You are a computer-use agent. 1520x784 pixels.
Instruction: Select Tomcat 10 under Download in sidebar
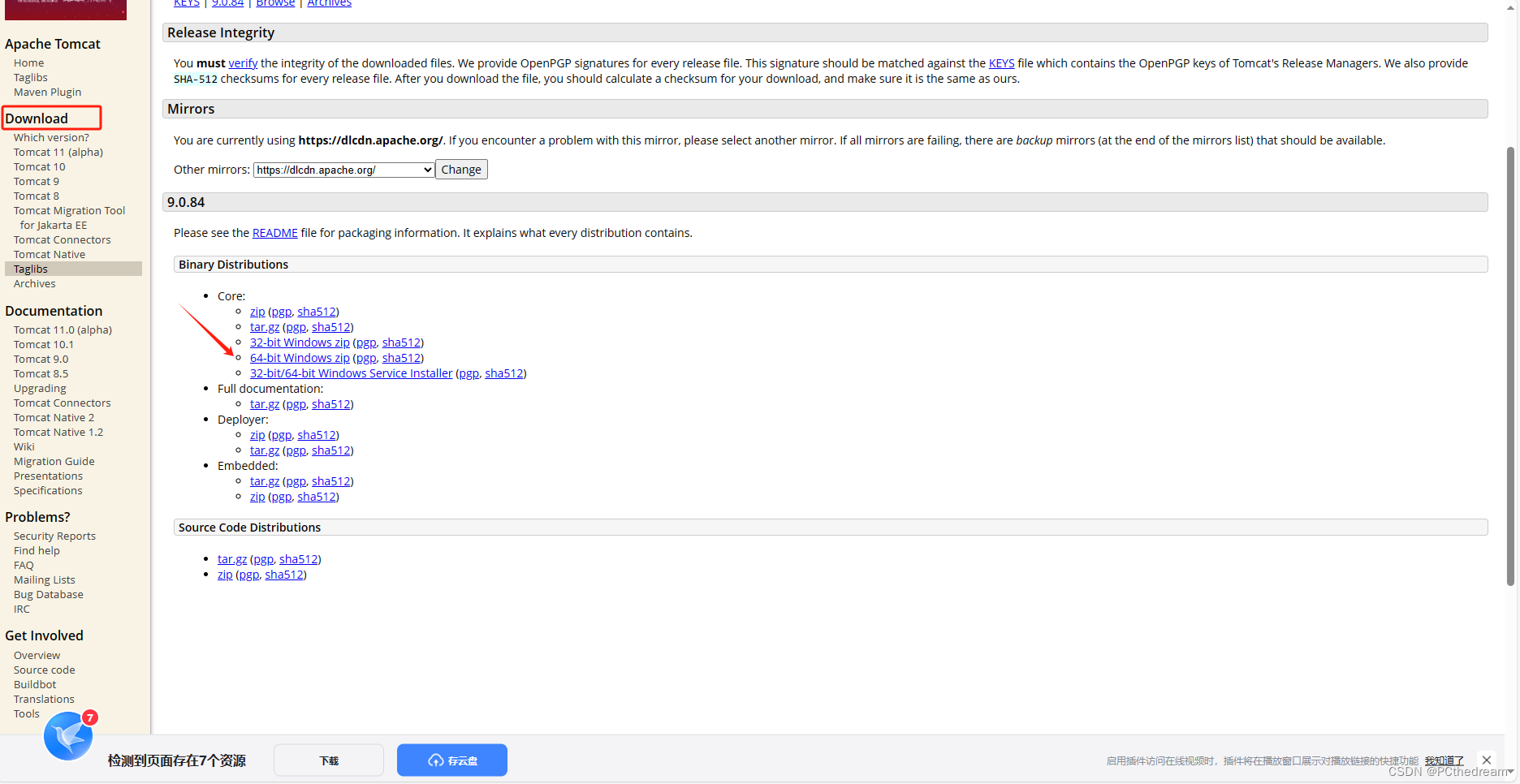40,167
